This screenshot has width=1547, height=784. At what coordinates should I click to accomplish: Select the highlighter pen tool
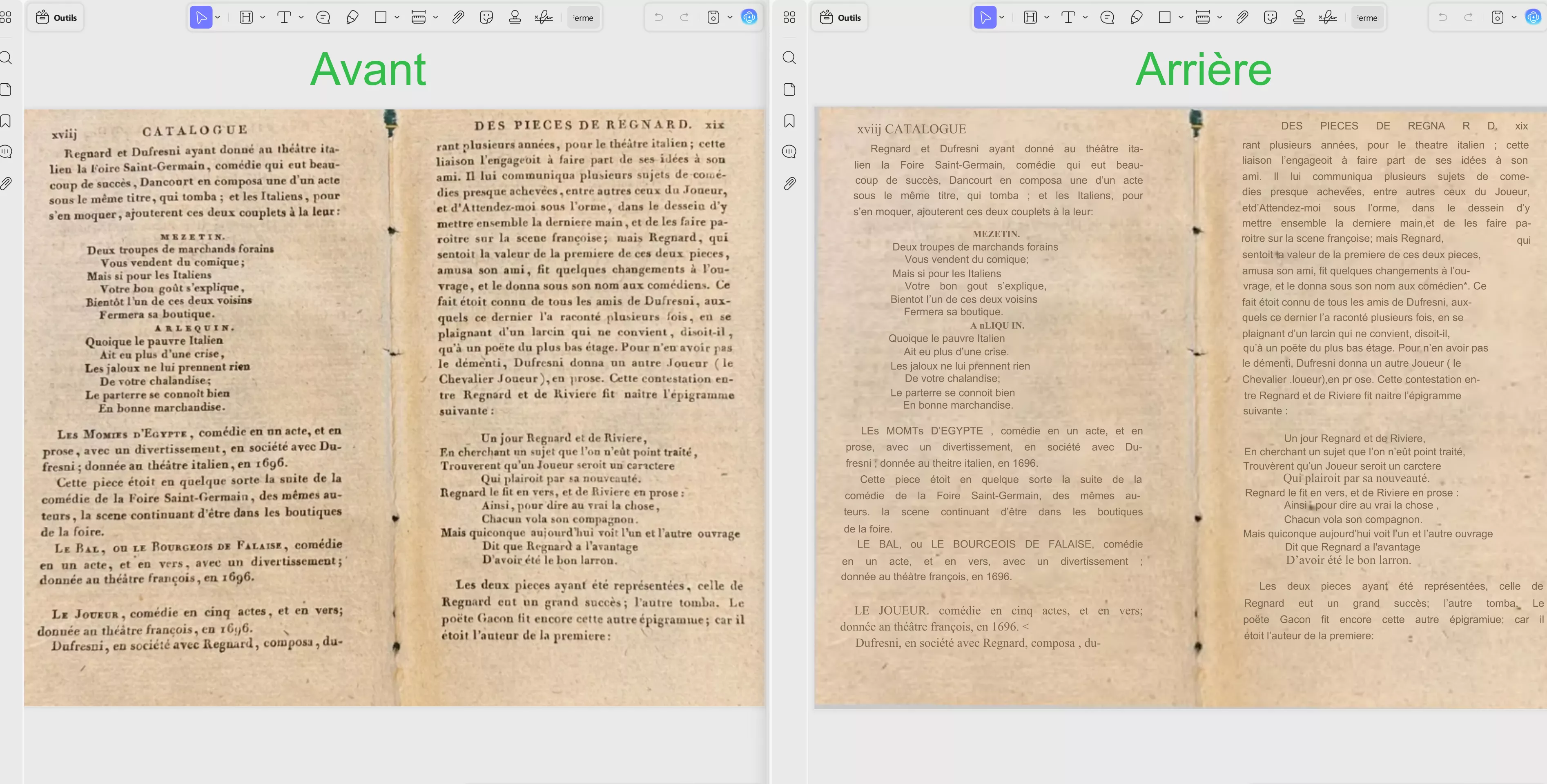point(352,17)
